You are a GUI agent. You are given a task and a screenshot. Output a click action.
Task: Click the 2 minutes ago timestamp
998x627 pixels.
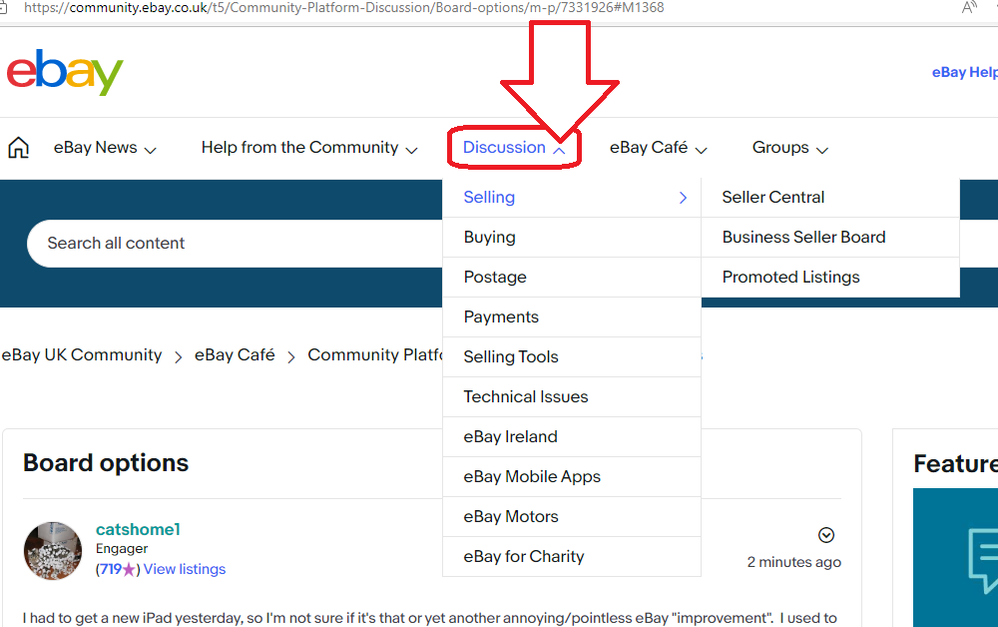click(x=794, y=562)
